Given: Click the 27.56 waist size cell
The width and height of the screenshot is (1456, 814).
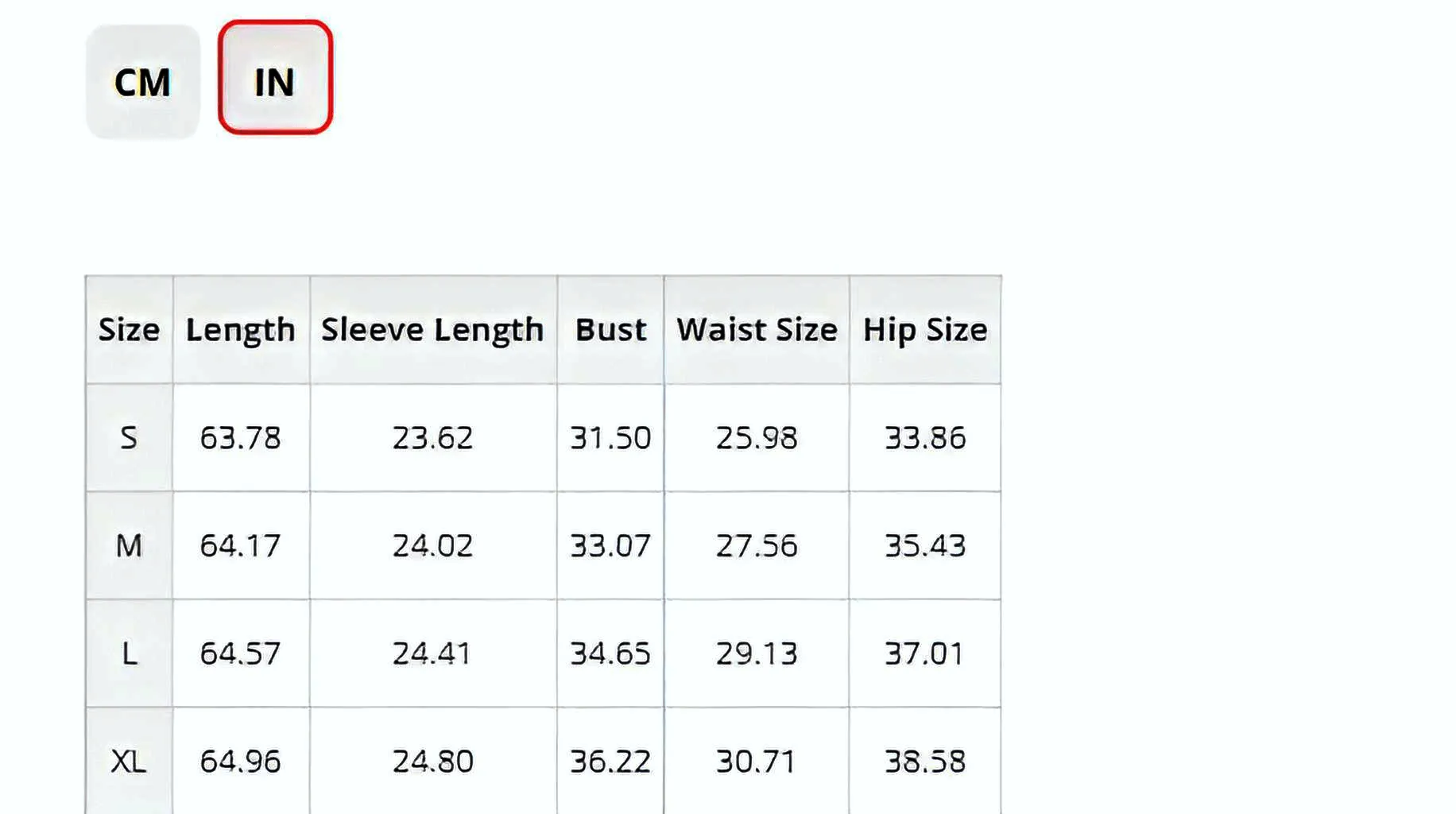Looking at the screenshot, I should point(757,546).
